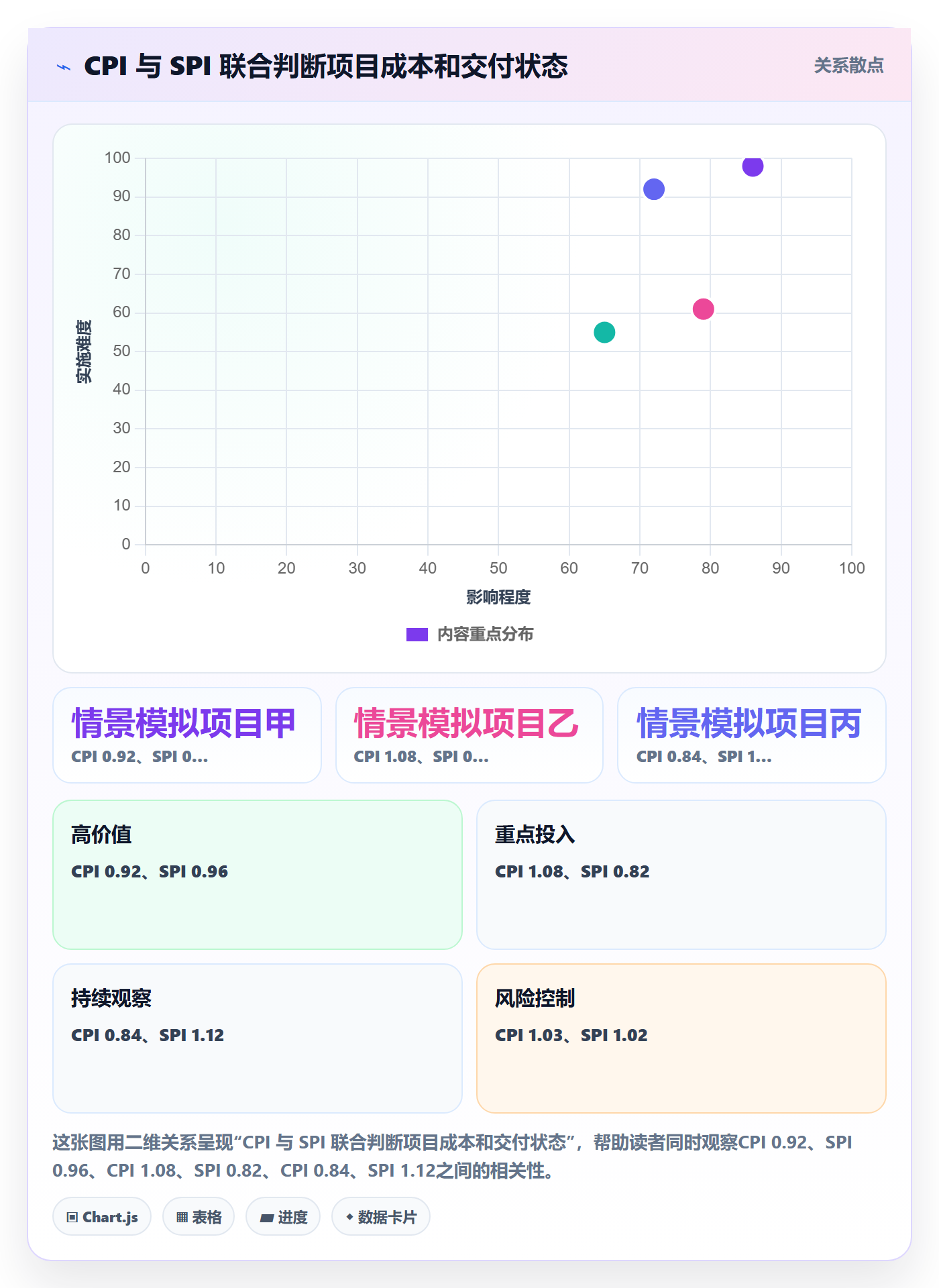This screenshot has width=939, height=1288.
Task: Select the 风险控制 quadrant card
Action: click(x=681, y=1038)
